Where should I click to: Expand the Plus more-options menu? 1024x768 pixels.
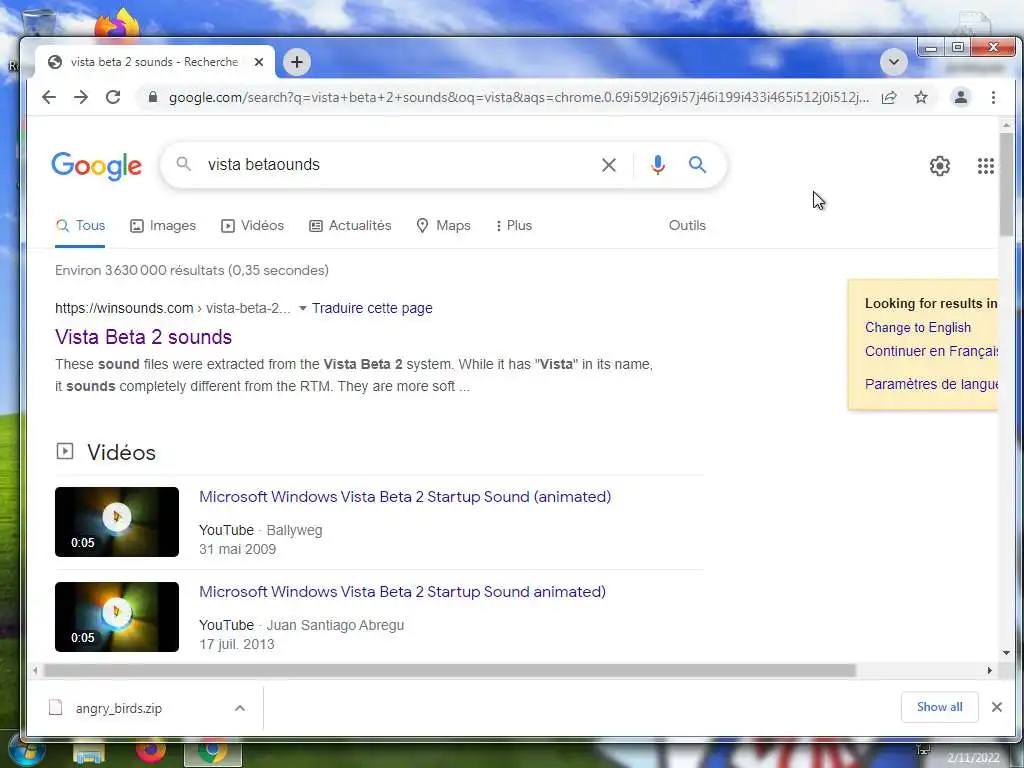tap(514, 226)
